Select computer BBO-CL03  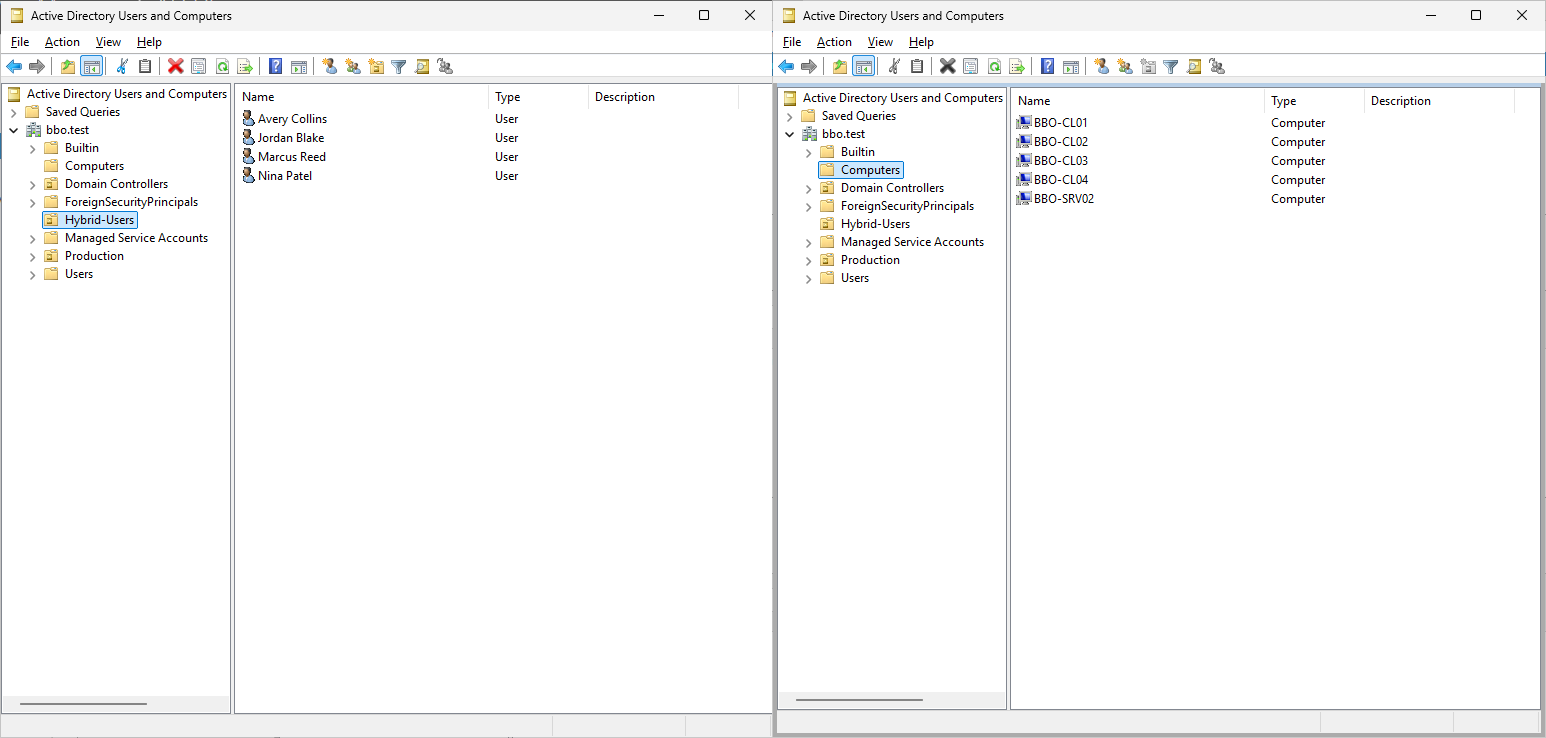click(x=1061, y=161)
